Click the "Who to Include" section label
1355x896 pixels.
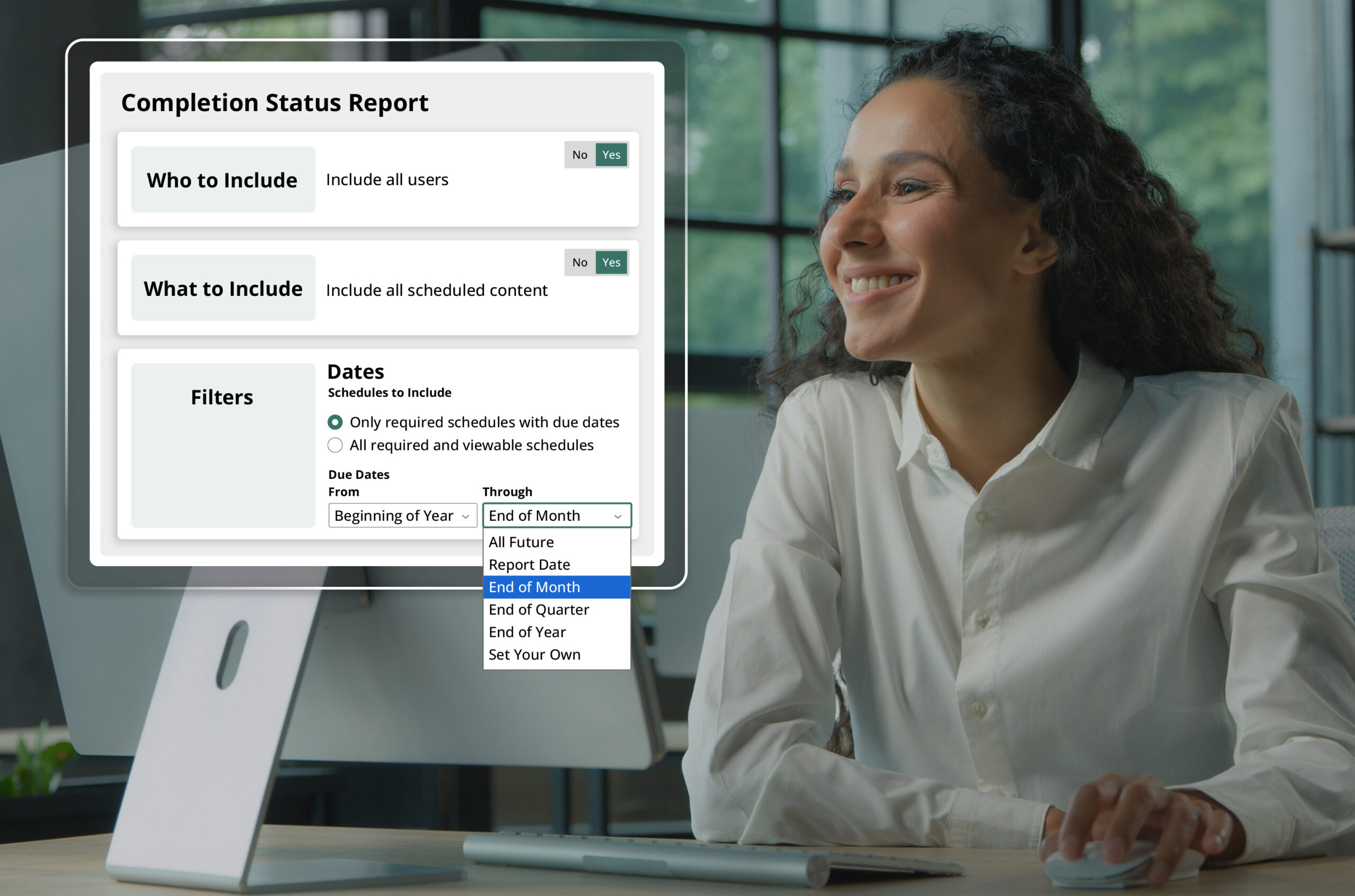tap(222, 180)
